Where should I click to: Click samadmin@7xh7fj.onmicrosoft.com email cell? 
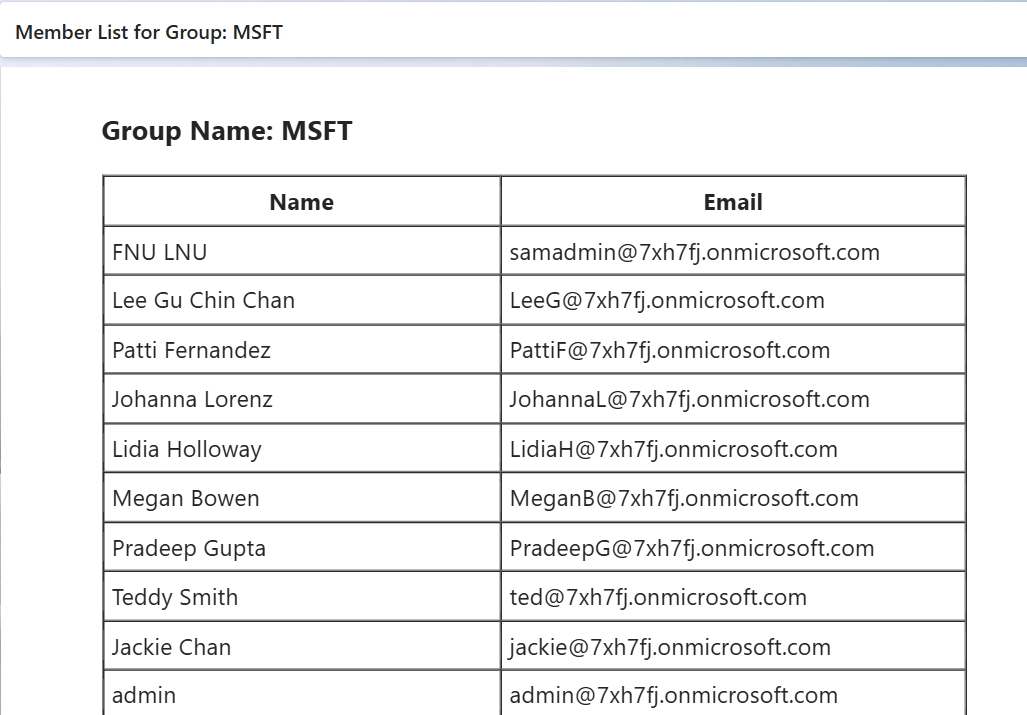694,252
